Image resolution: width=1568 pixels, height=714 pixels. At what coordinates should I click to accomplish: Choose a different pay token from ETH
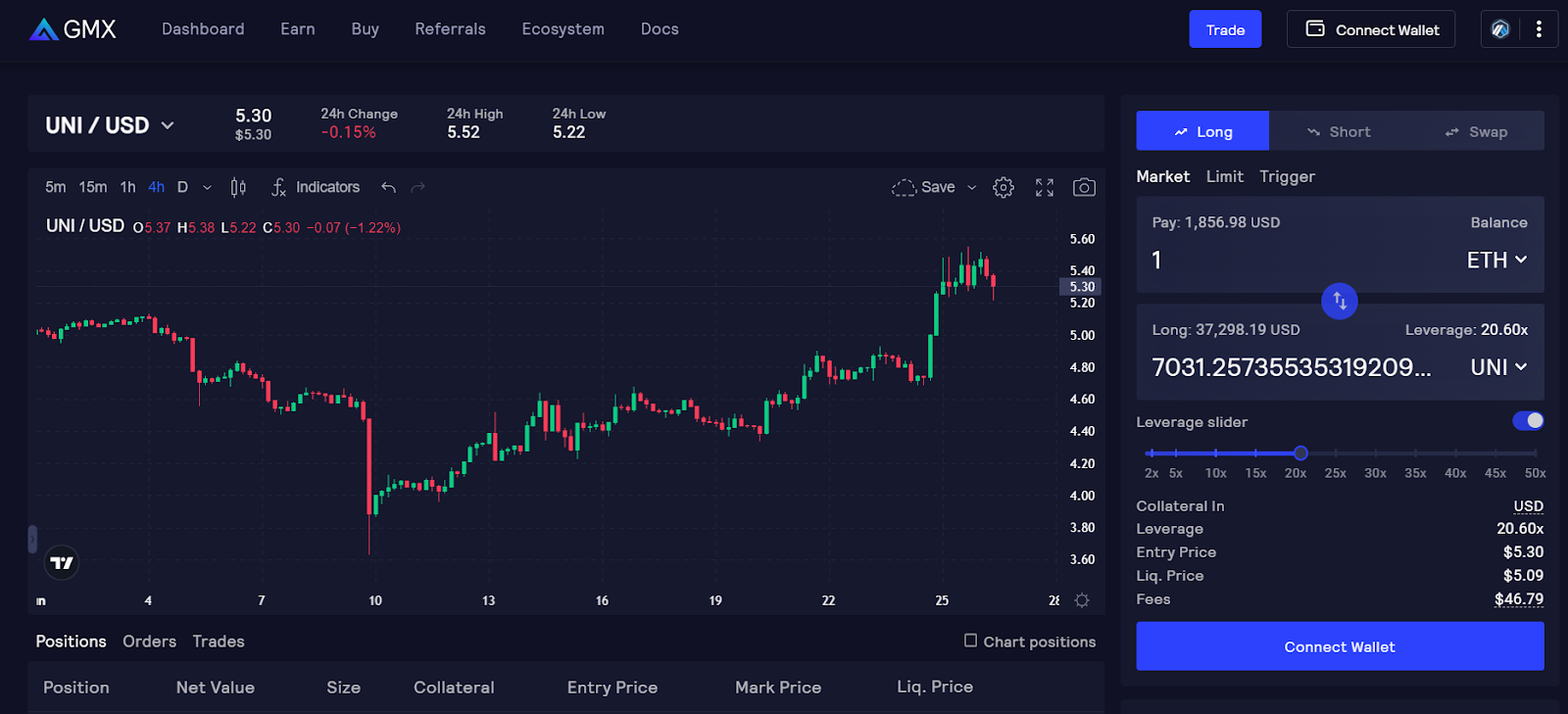[1496, 260]
